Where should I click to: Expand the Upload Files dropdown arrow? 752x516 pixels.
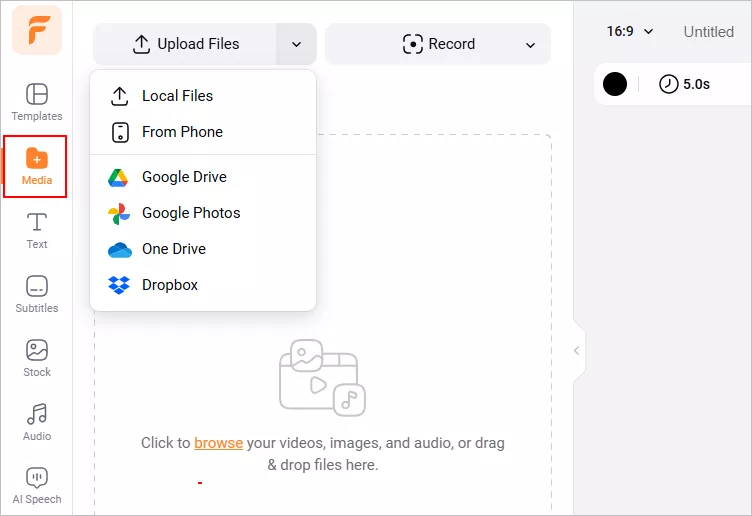point(296,44)
